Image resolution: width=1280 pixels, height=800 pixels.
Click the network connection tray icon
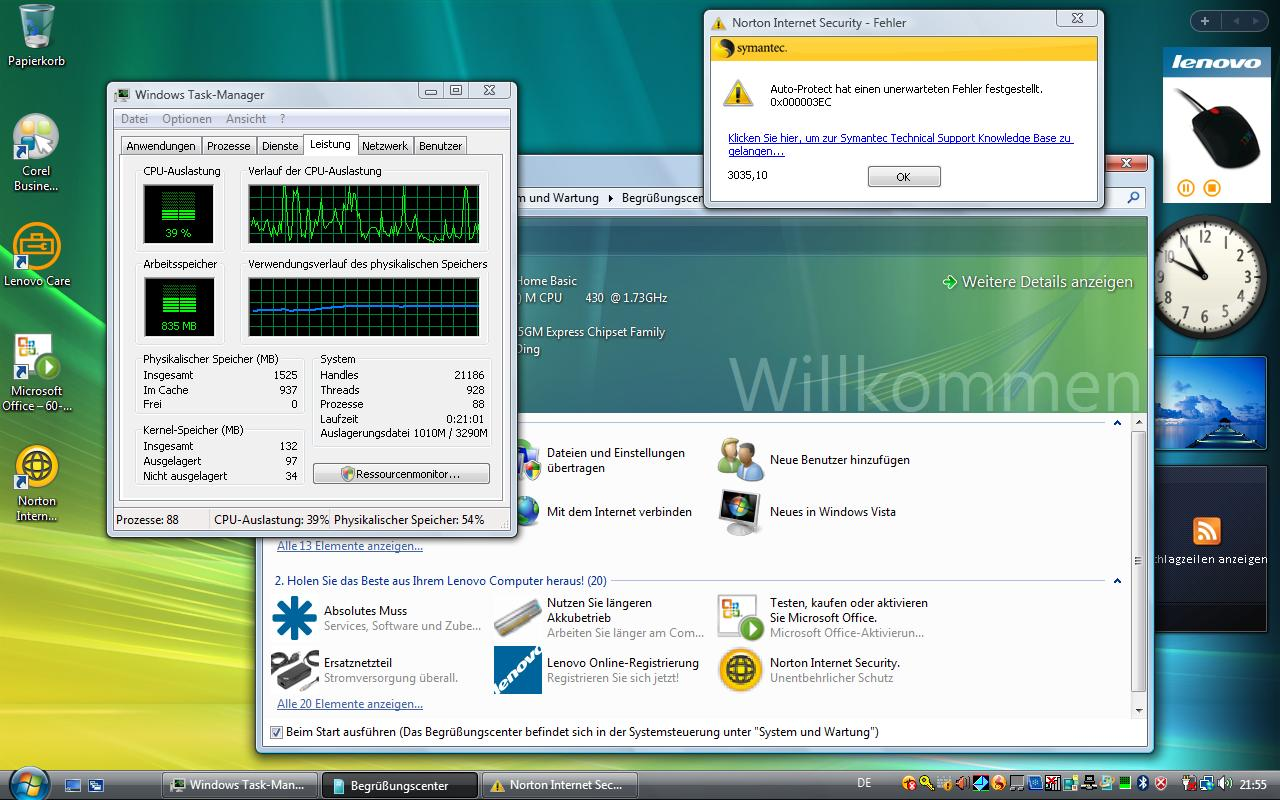[x=1208, y=784]
